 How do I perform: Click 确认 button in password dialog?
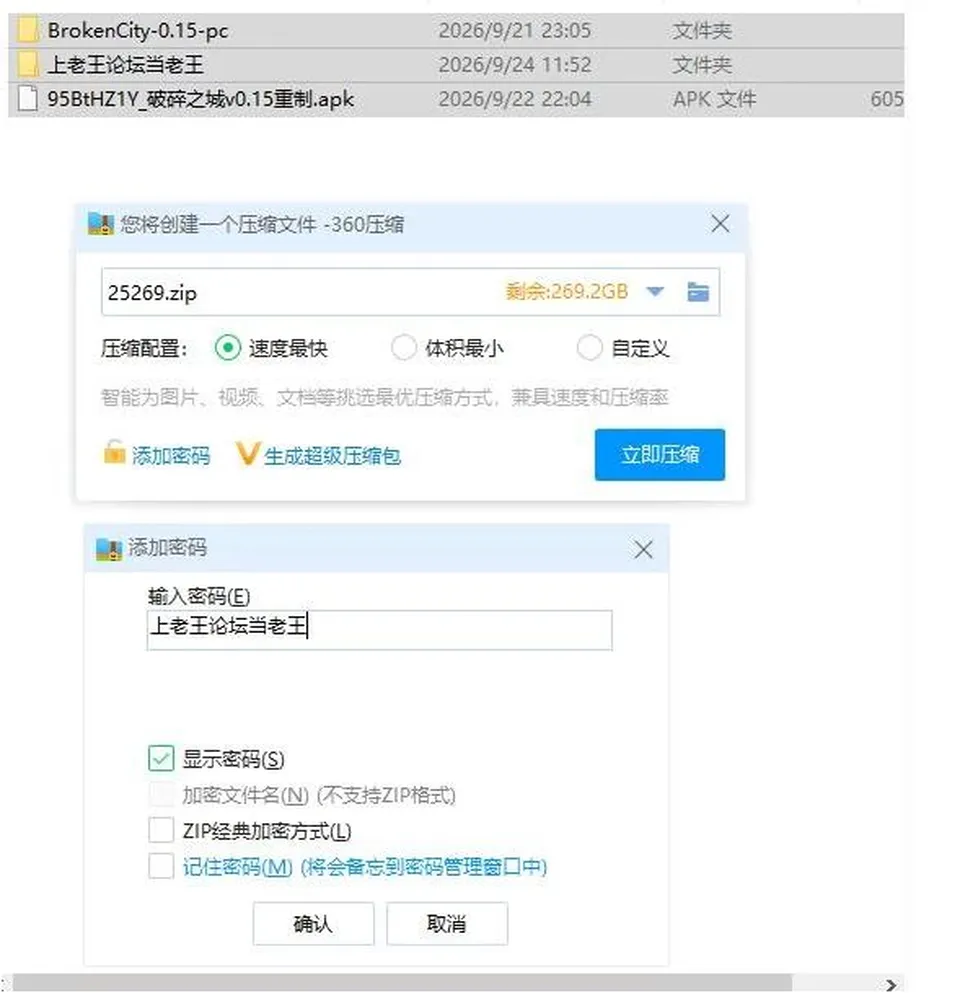click(313, 924)
